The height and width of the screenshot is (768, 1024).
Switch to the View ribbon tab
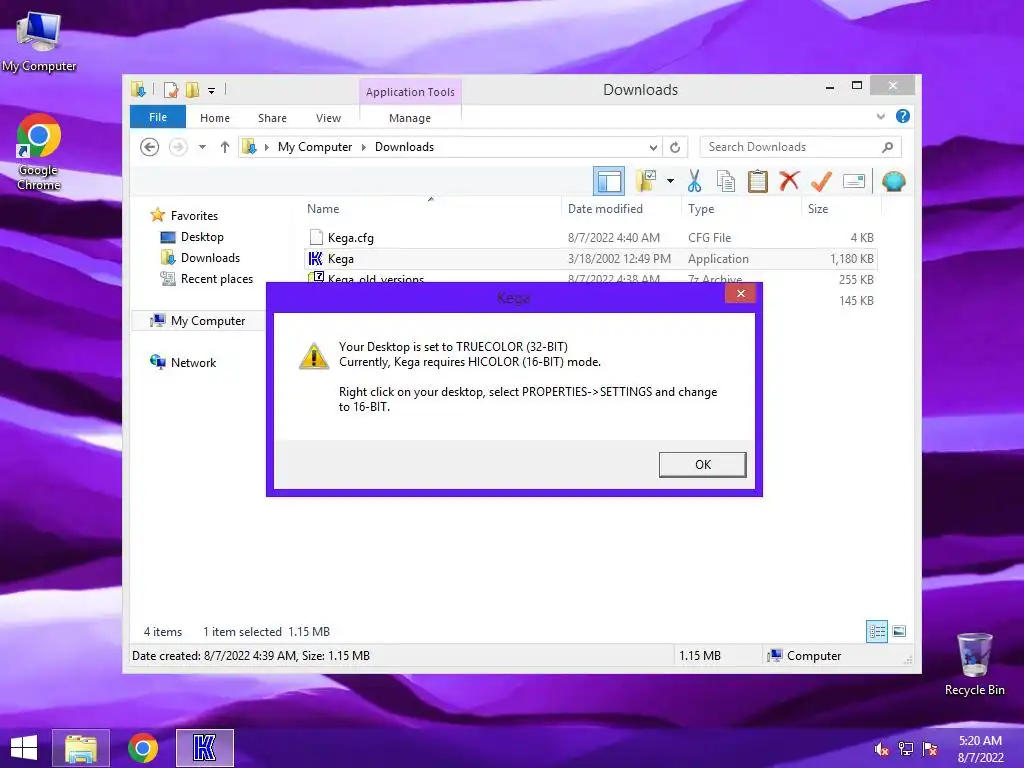pyautogui.click(x=328, y=118)
